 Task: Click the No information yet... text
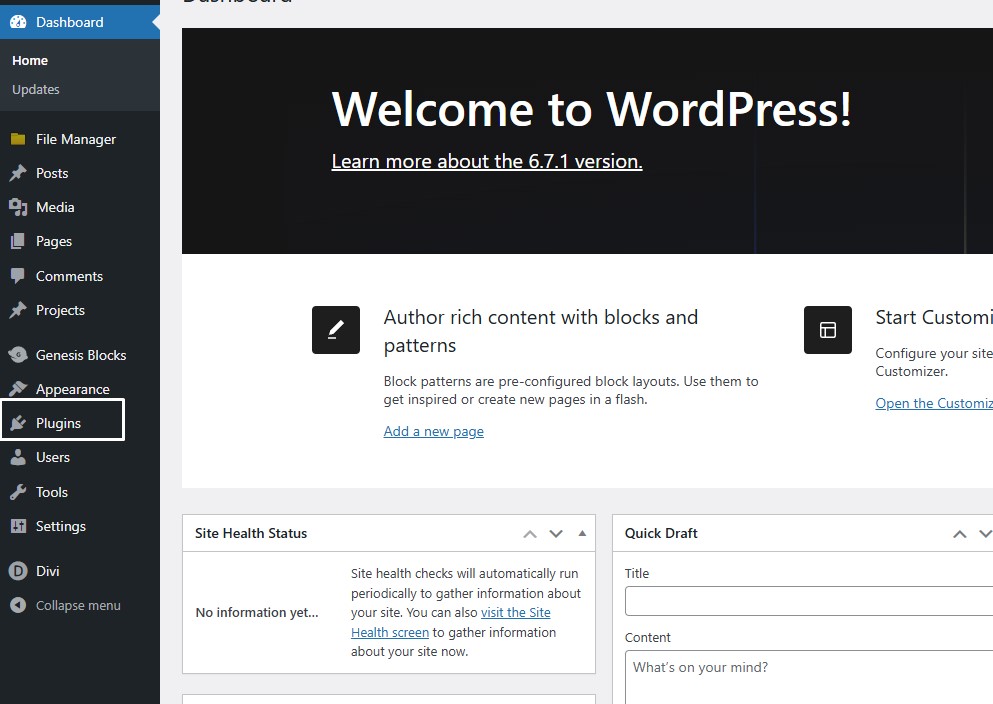(257, 612)
